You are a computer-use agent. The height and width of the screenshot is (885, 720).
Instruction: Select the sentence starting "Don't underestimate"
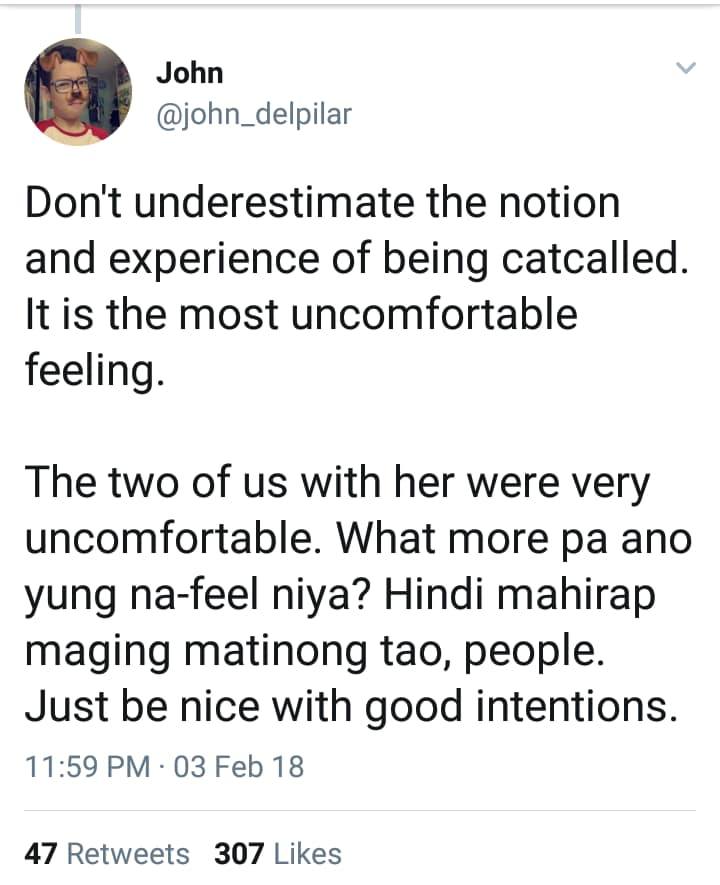pyautogui.click(x=357, y=230)
